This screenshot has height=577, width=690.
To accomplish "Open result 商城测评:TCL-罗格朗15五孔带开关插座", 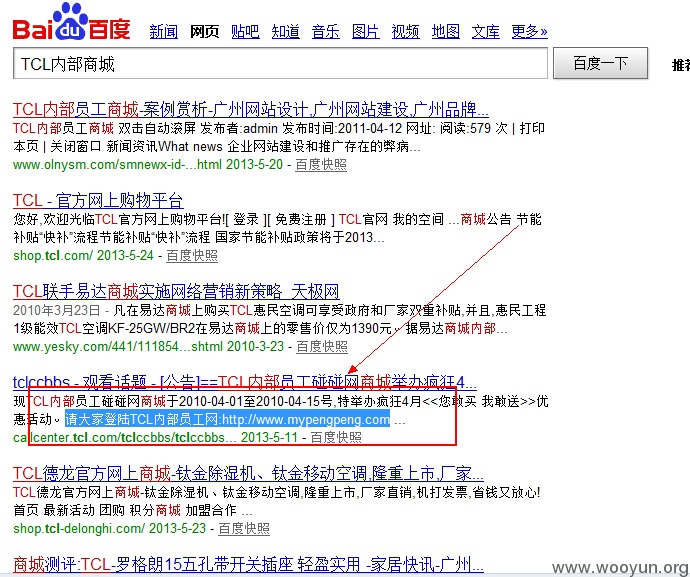I will (248, 564).
